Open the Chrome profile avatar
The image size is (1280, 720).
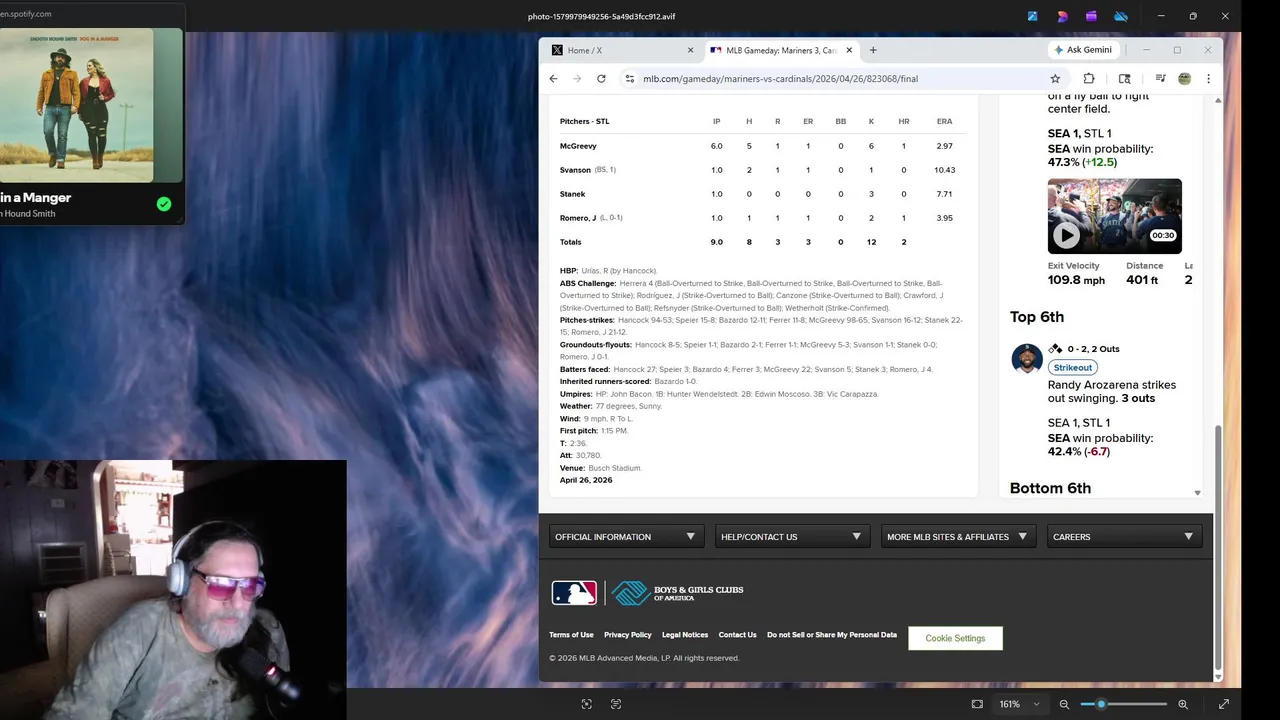(1184, 79)
